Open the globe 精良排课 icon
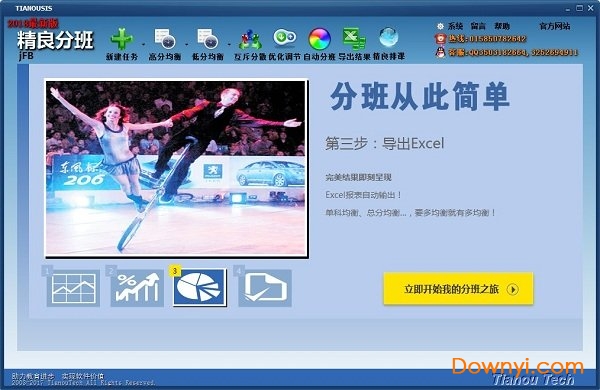Viewport: 600px width, 390px height. (388, 38)
